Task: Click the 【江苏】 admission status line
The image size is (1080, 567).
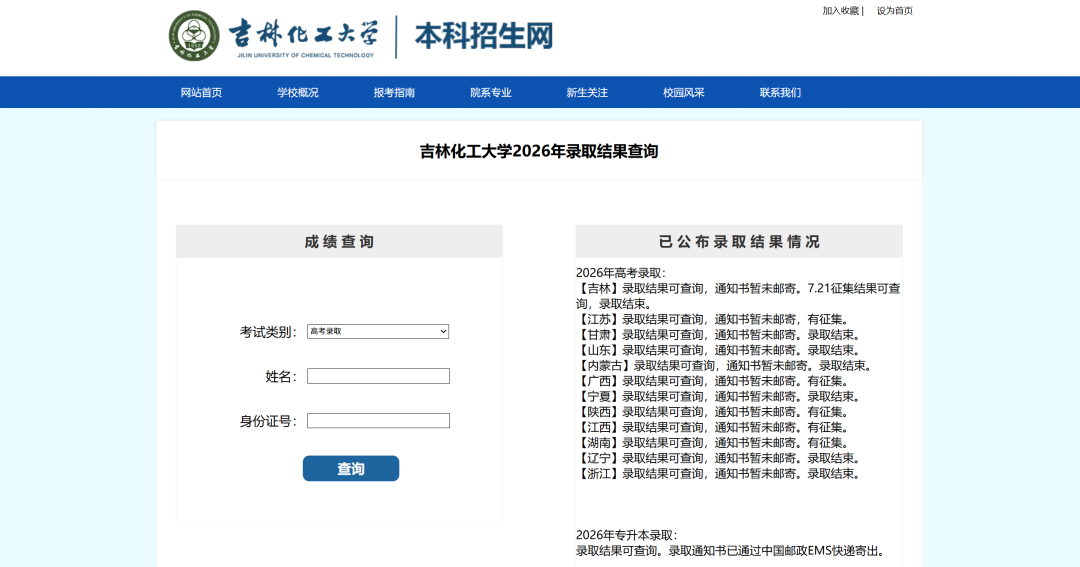Action: click(x=715, y=320)
